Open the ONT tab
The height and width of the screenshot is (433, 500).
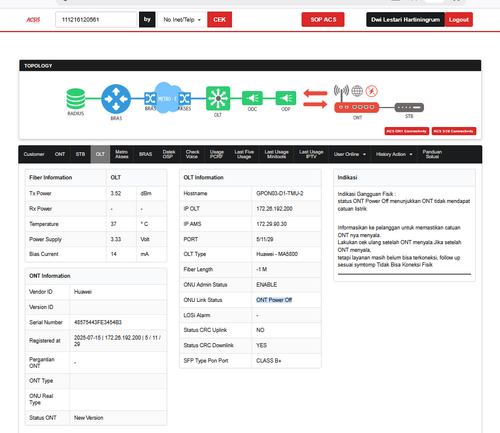(x=60, y=154)
